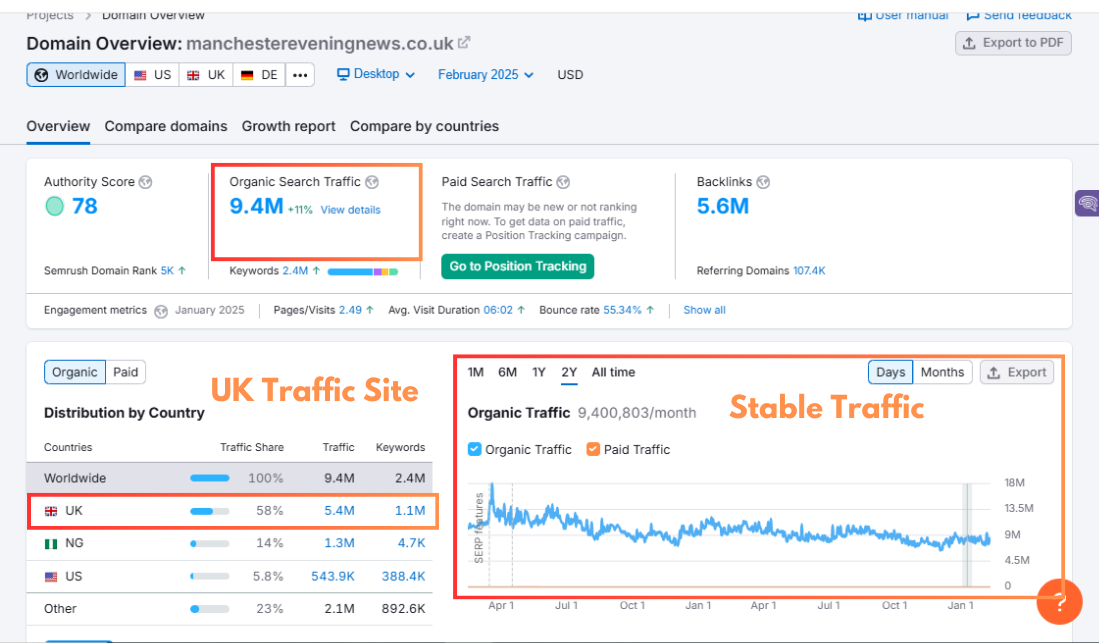Viewport: 1099px width, 643px height.
Task: Click the Organic Search Traffic info icon
Action: click(x=372, y=182)
